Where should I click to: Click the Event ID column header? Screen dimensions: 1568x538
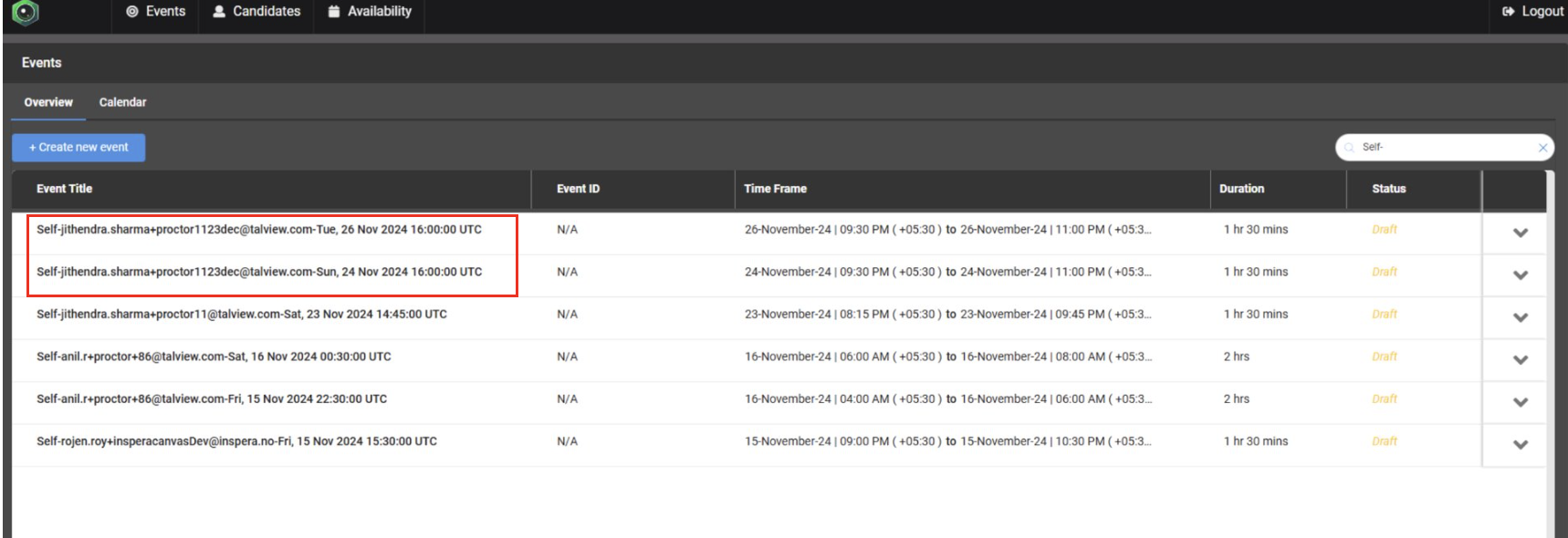pyautogui.click(x=578, y=189)
